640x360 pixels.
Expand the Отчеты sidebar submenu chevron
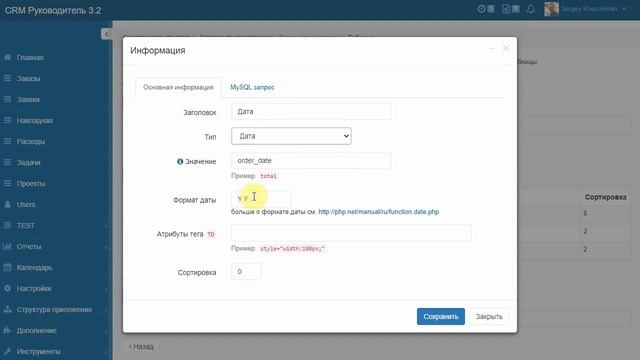[106, 247]
